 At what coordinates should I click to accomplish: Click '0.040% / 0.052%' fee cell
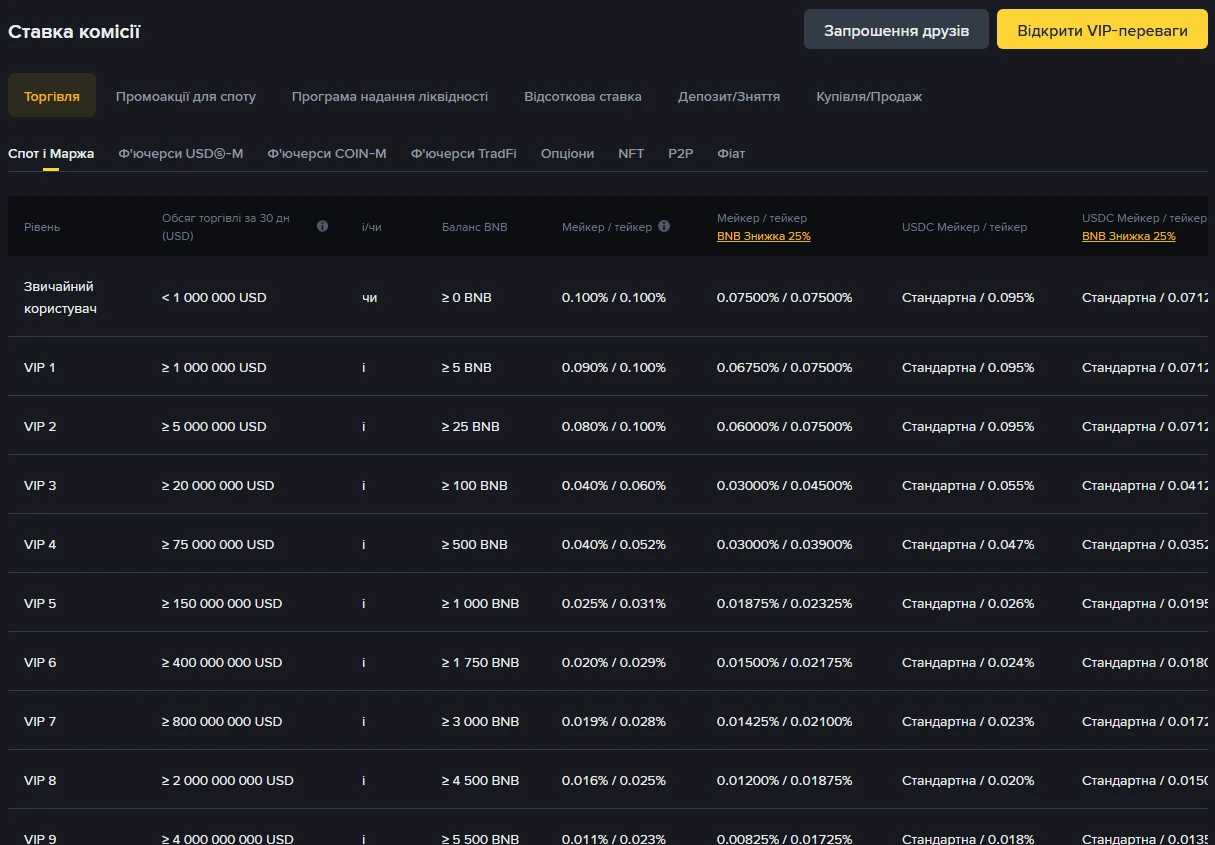pos(614,544)
